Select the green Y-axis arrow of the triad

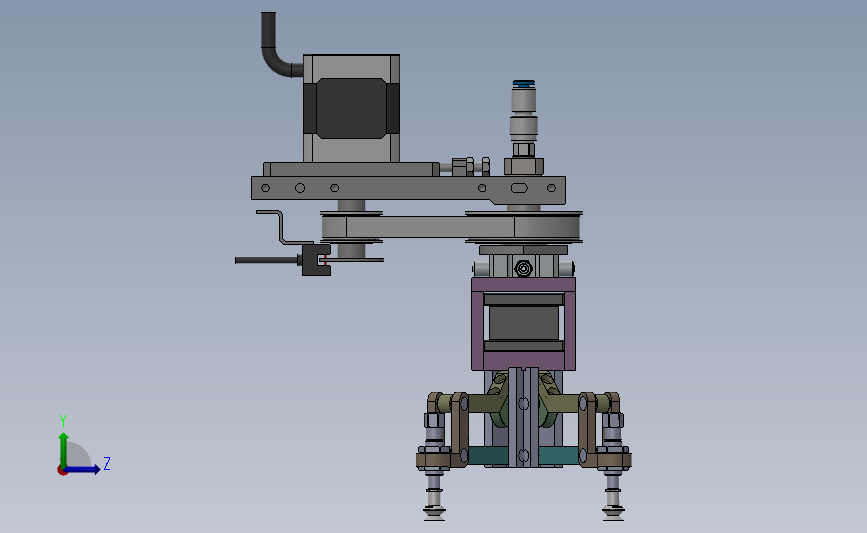tap(64, 450)
